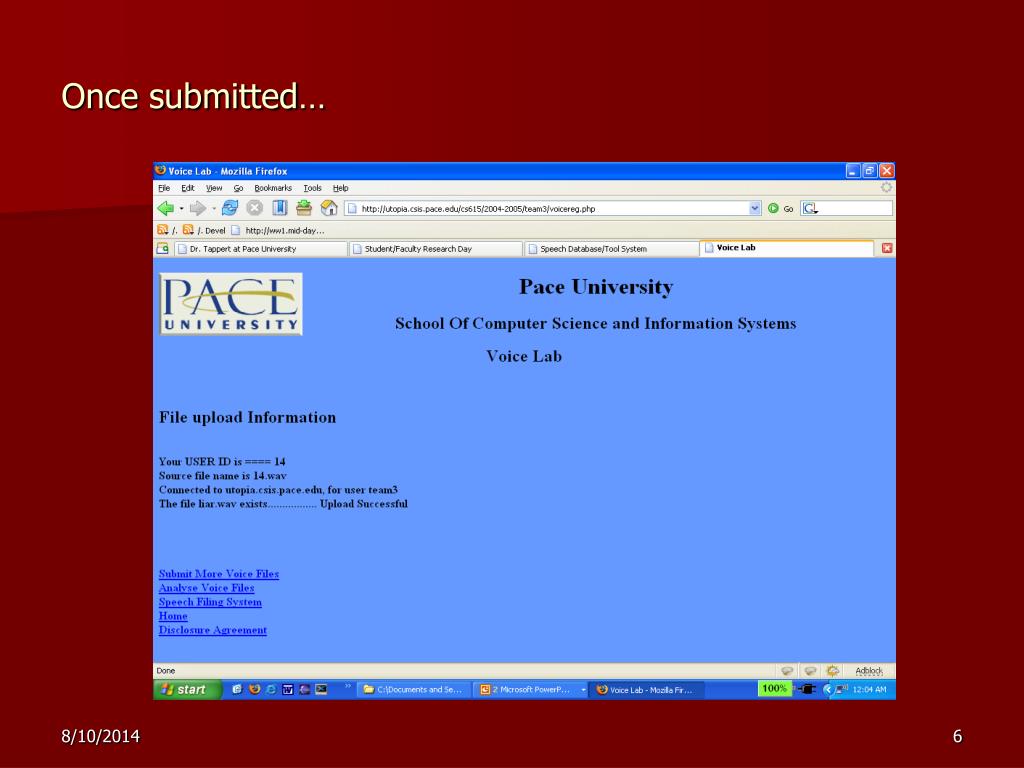Launch Firefox from quick launch bar
The height and width of the screenshot is (768, 1024).
tap(254, 689)
